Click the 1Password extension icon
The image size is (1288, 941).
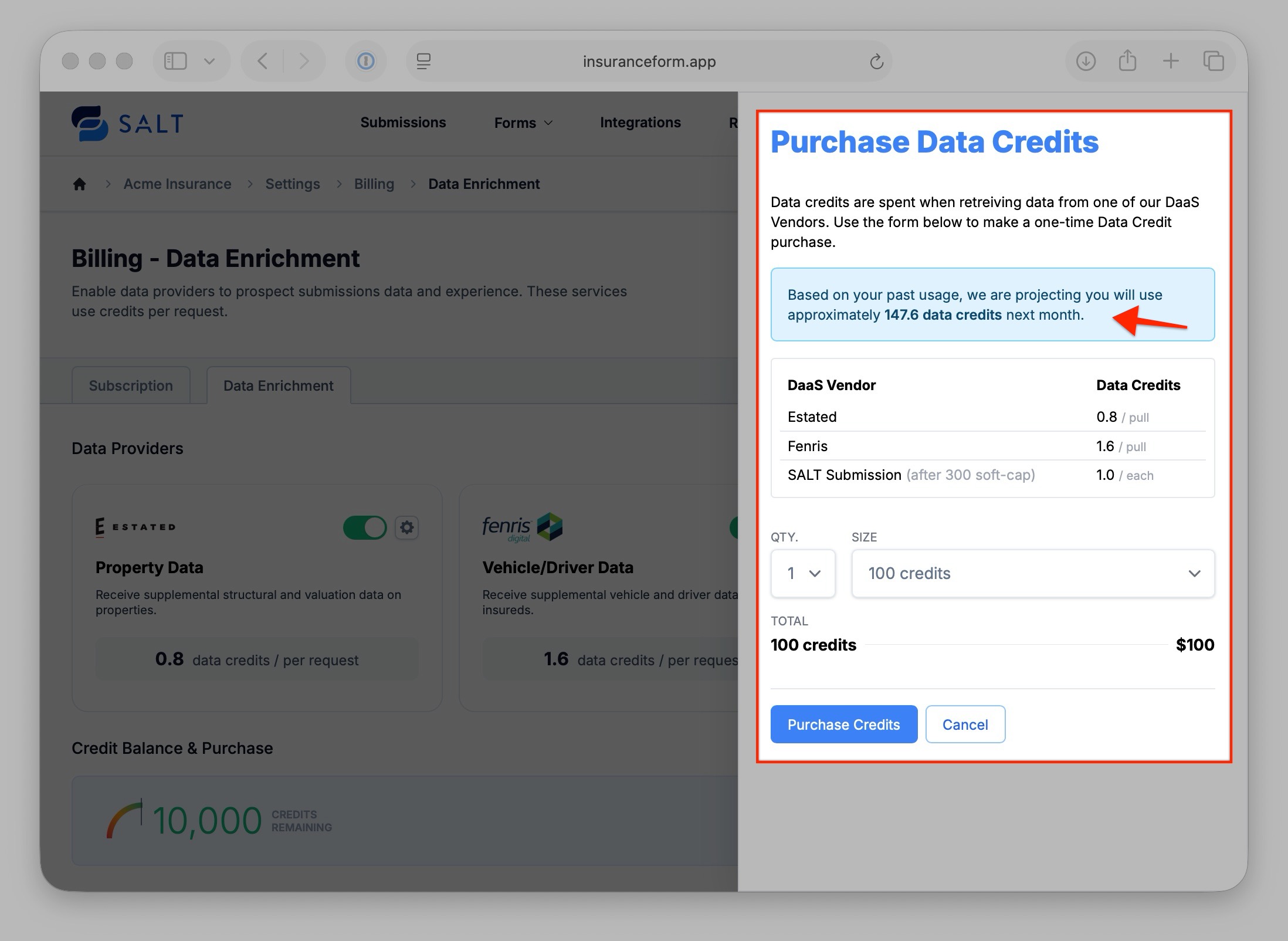pos(366,61)
